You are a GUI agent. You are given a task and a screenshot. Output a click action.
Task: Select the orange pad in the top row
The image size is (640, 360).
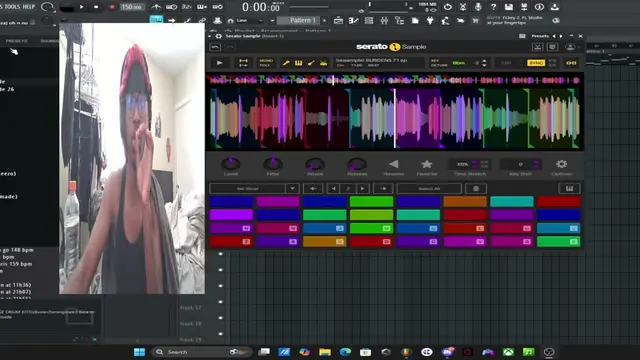click(465, 201)
